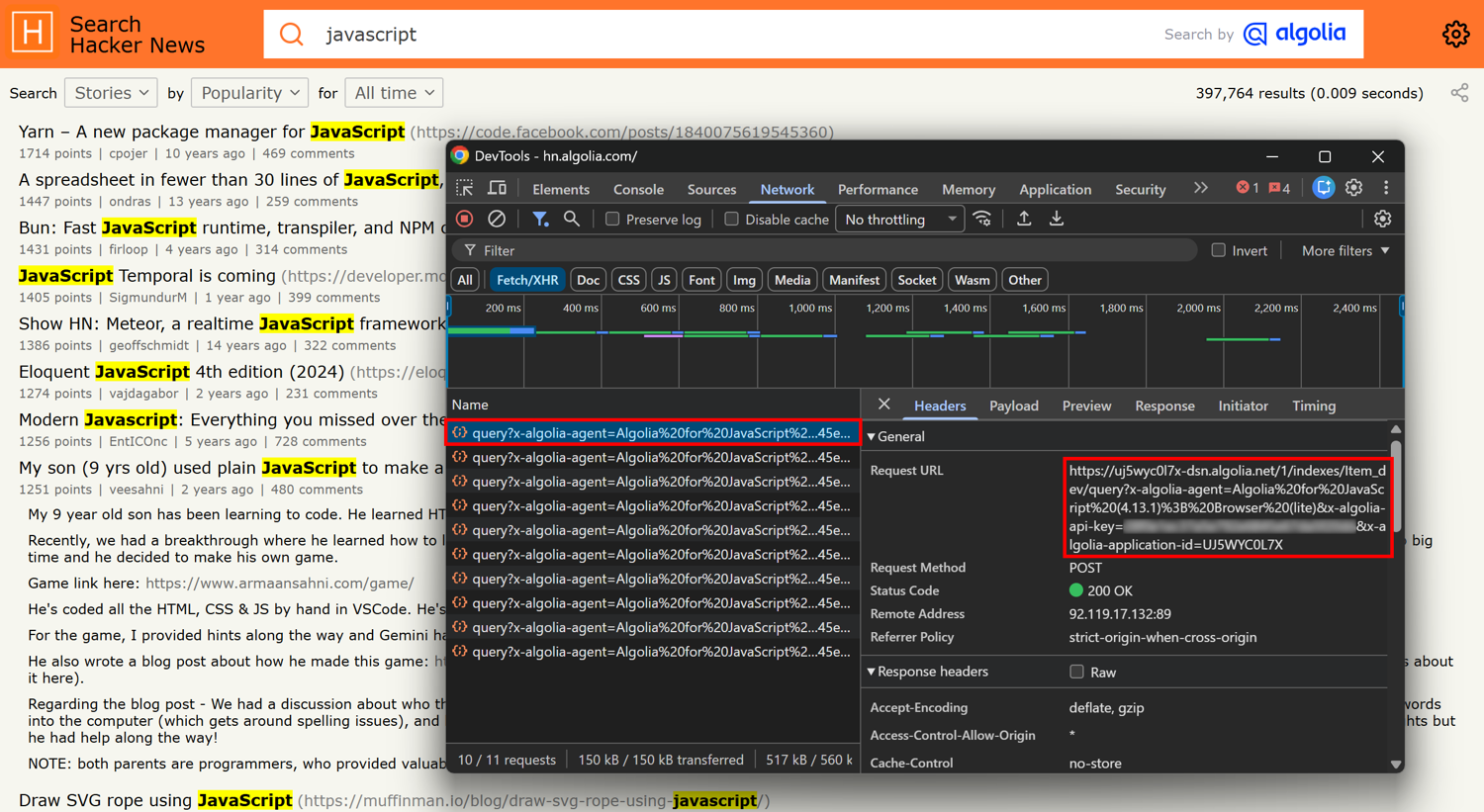Open the Timing tab of the request
Image resolution: width=1484 pixels, height=812 pixels.
[1314, 406]
